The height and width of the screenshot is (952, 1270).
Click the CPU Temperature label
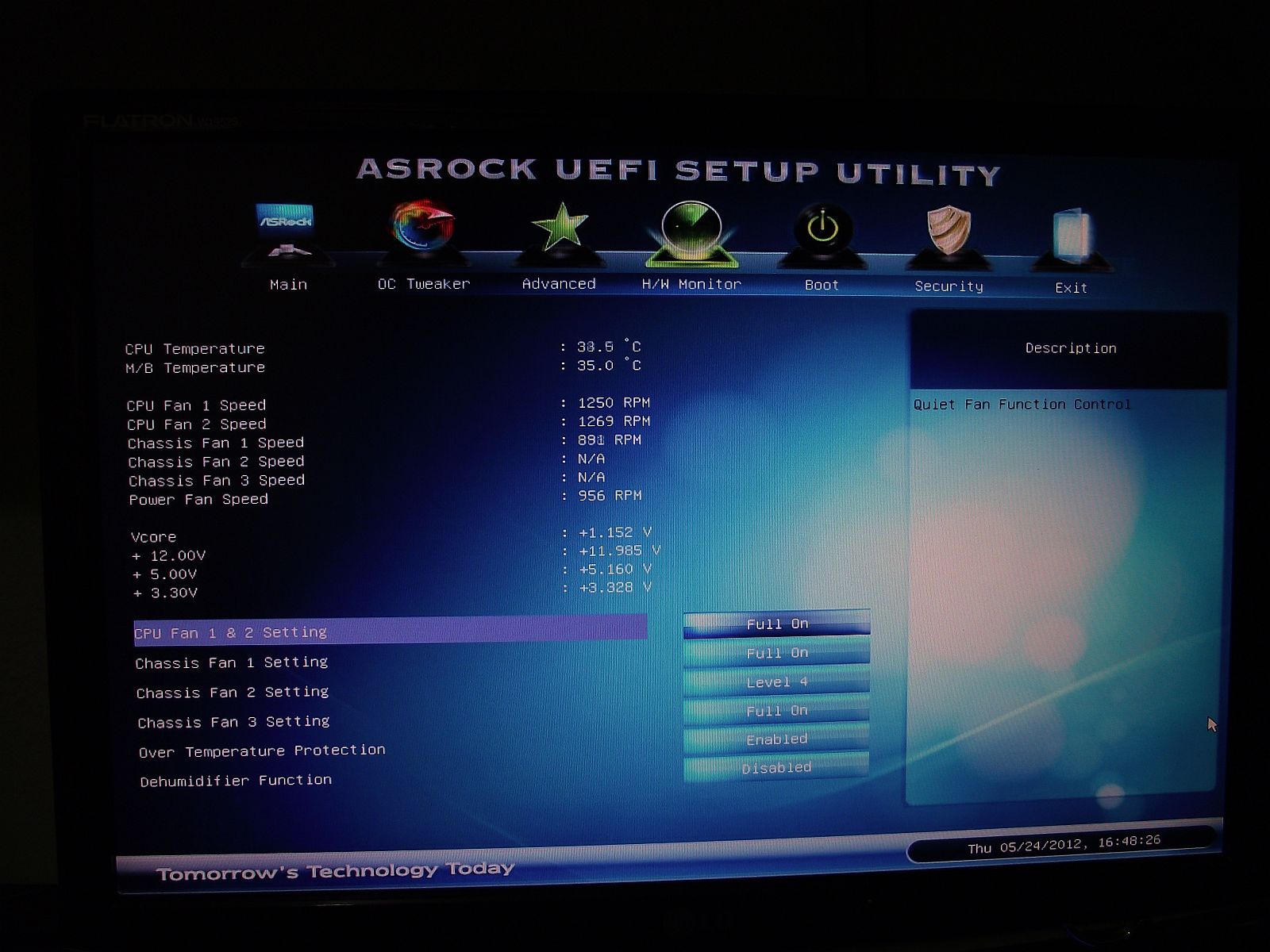point(194,348)
